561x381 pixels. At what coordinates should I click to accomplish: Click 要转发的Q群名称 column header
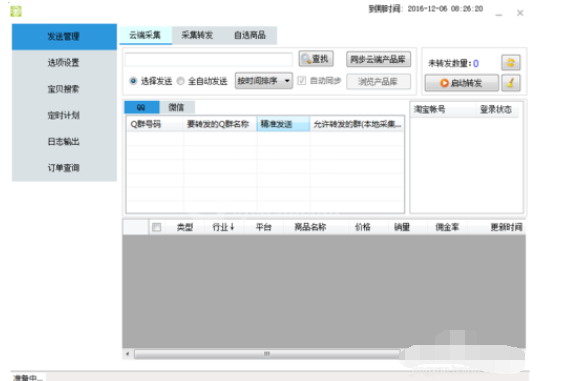click(x=220, y=124)
